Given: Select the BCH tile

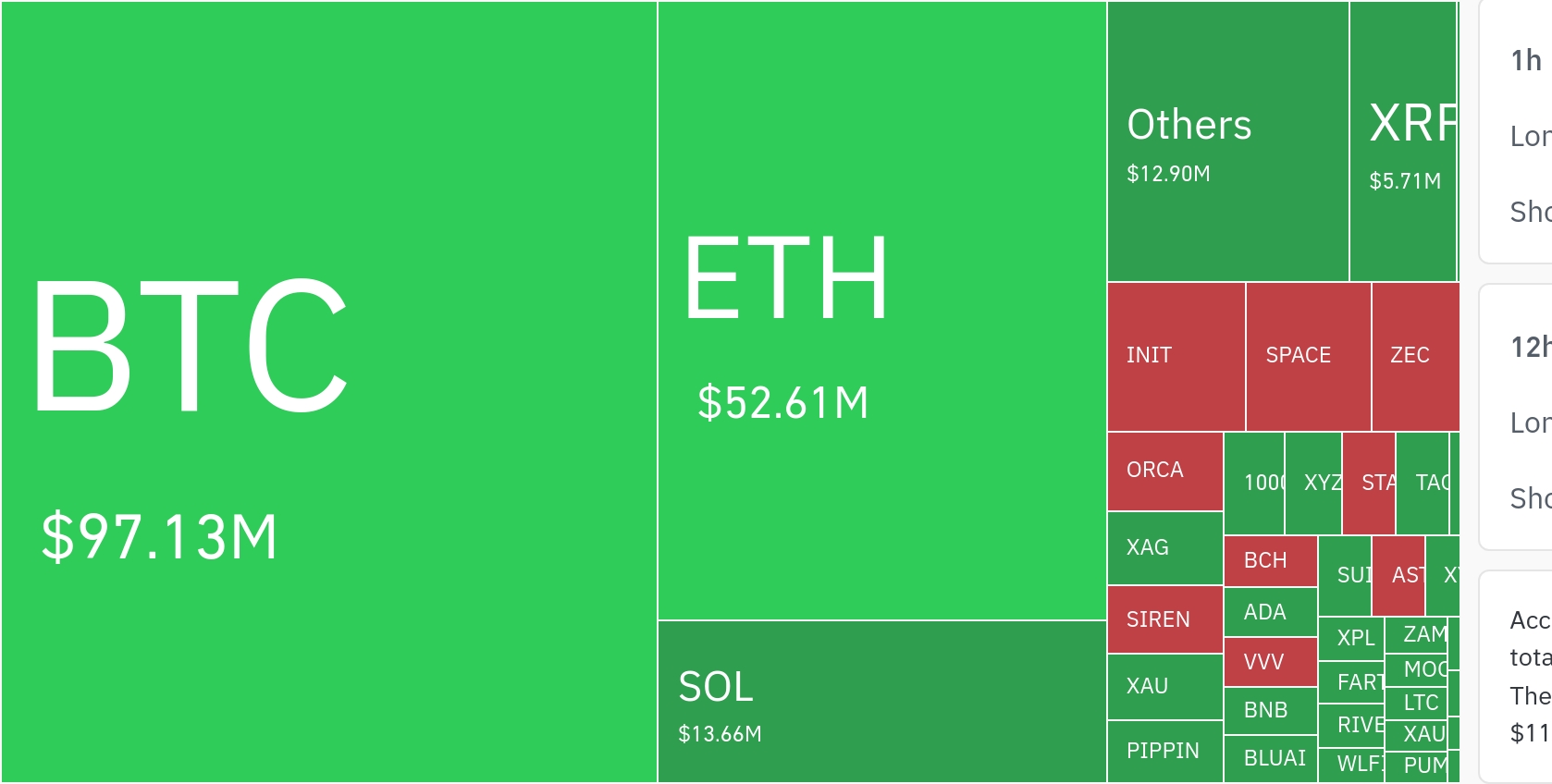Looking at the screenshot, I should coord(1270,560).
